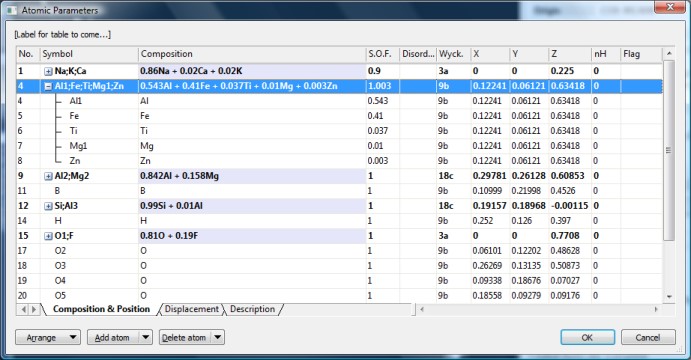Click S.O.F. value 1.003

pos(379,86)
